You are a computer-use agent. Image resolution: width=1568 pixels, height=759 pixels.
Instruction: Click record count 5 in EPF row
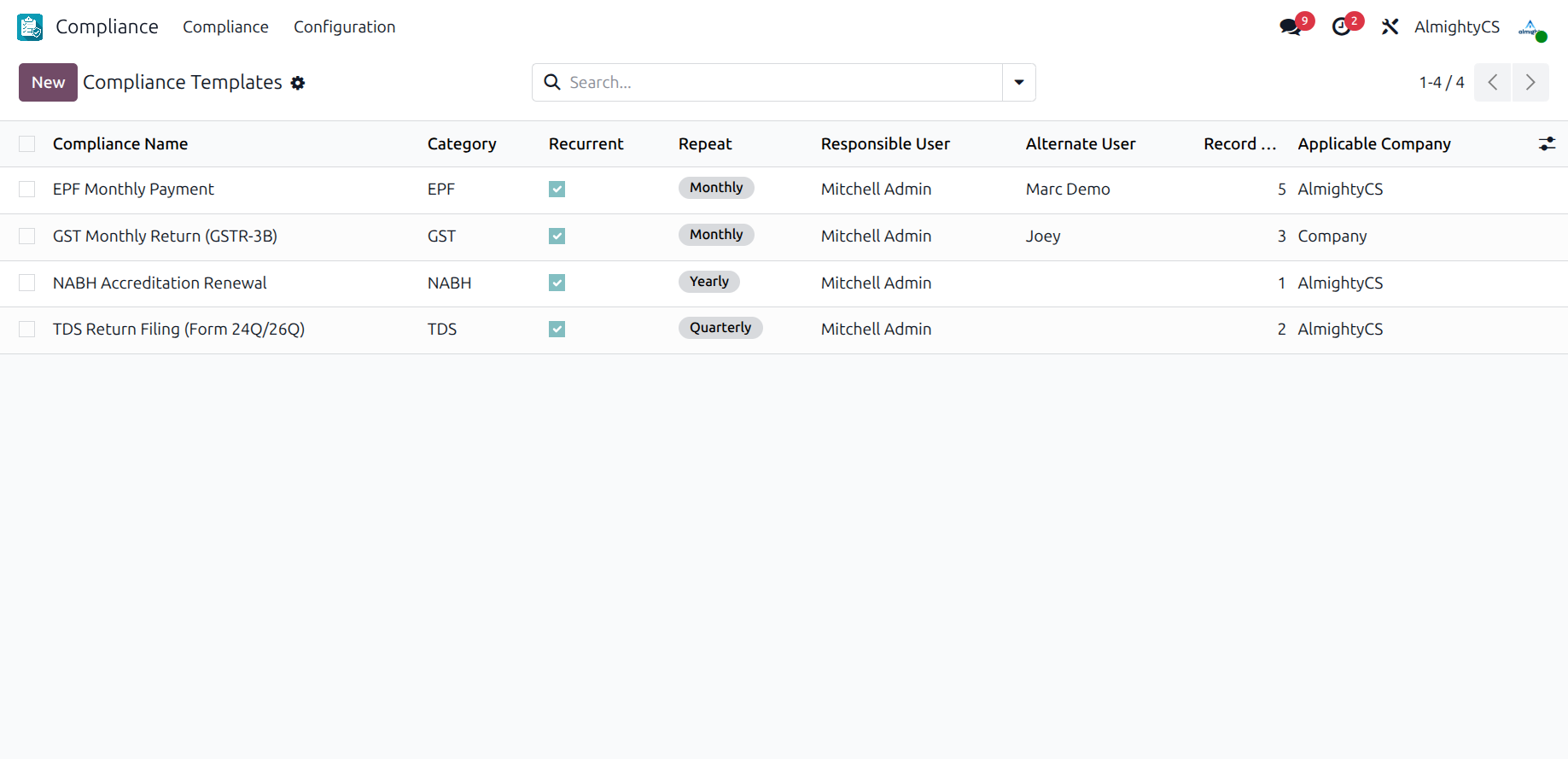tap(1281, 190)
